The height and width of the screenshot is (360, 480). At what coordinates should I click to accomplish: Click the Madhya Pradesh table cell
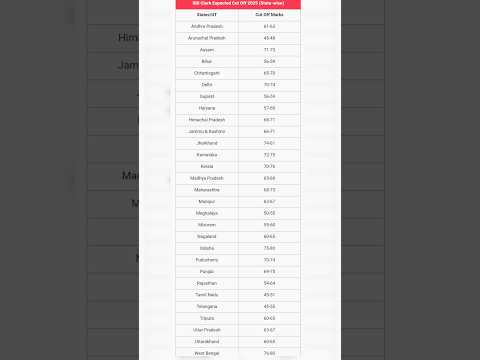click(207, 178)
